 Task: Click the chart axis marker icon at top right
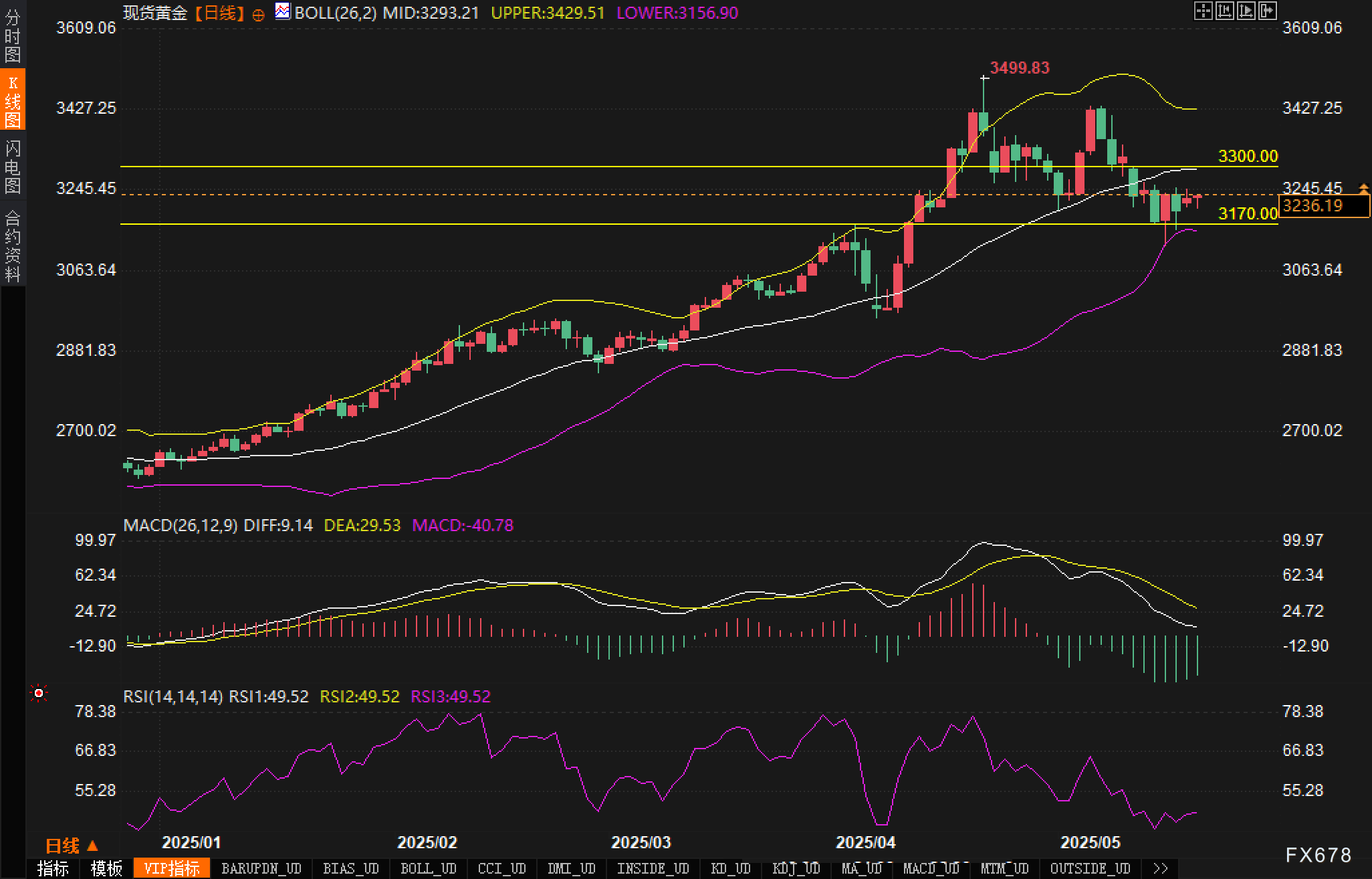pyautogui.click(x=1224, y=11)
